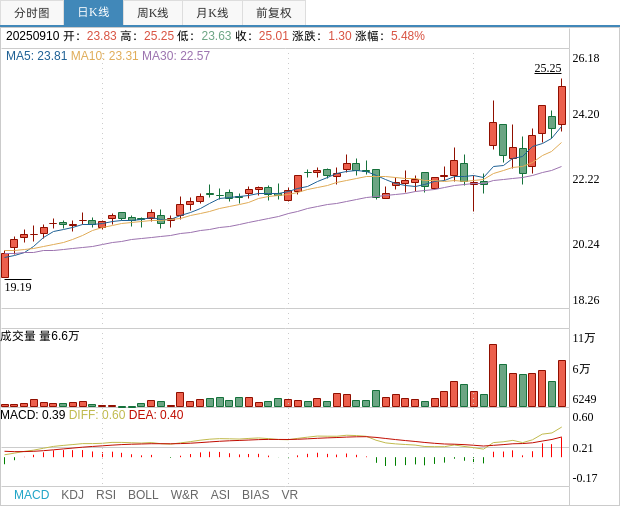This screenshot has width=620, height=506.
Task: Click the tallest red volume bar
Action: (493, 376)
